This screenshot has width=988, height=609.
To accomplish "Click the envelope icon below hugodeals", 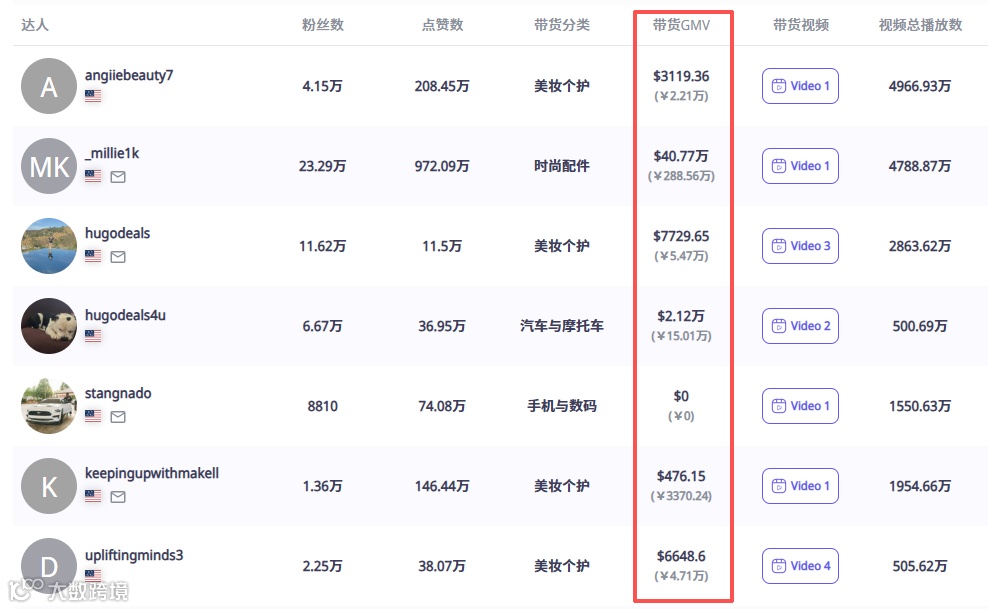I will click(x=118, y=257).
